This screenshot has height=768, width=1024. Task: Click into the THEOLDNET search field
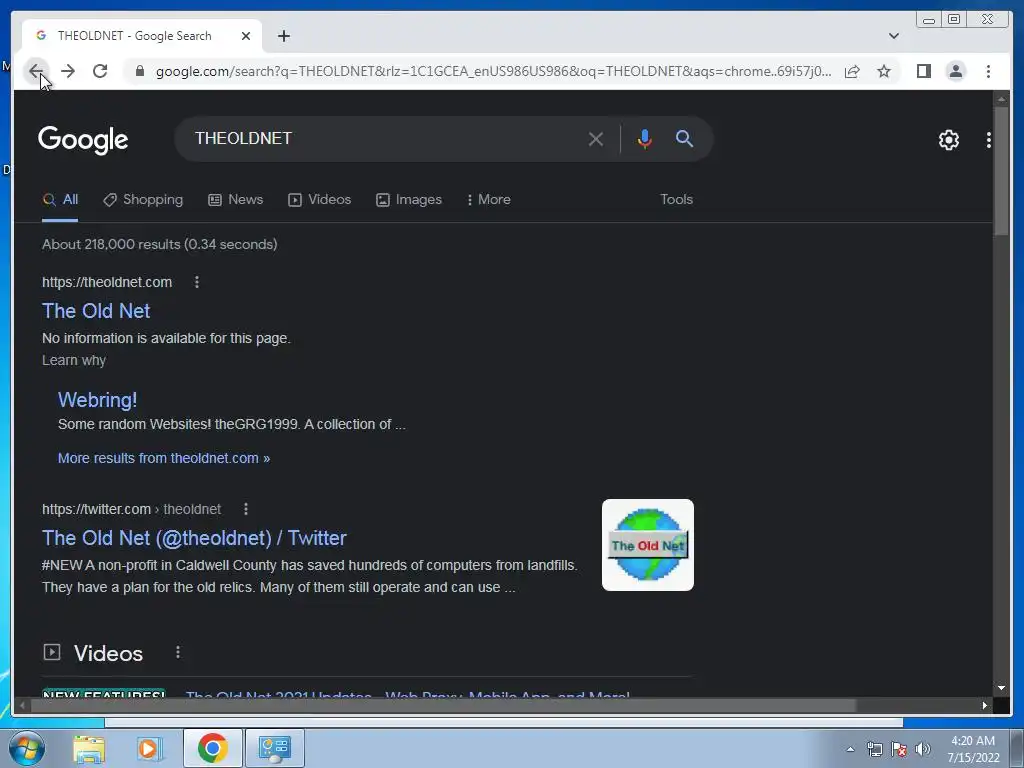tap(385, 138)
